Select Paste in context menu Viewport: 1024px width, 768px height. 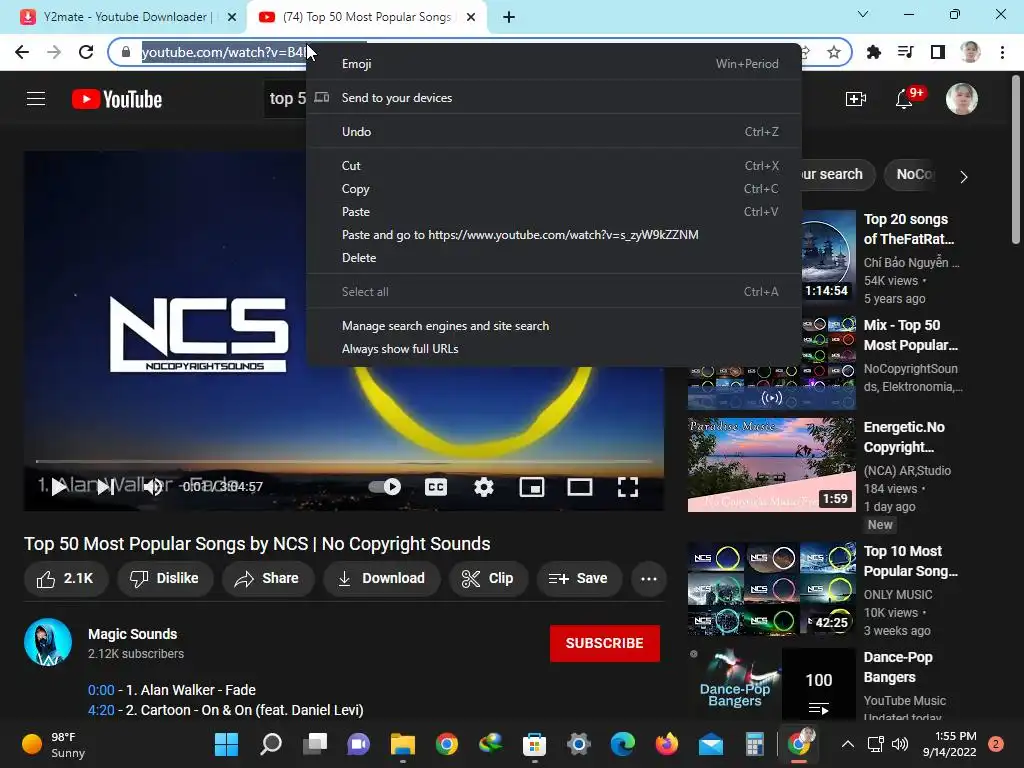tap(554, 212)
